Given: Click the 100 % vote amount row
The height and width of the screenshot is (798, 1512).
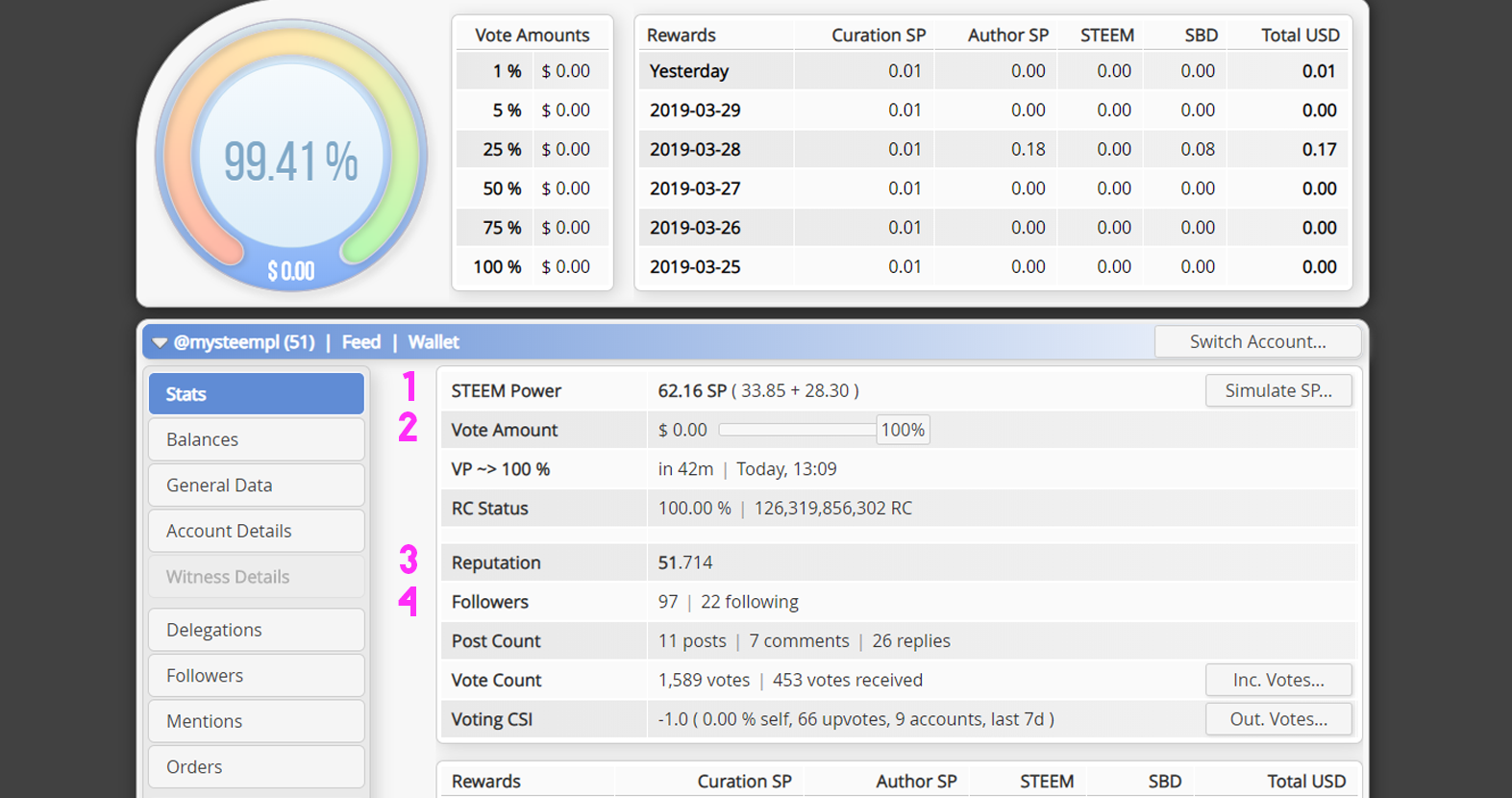Looking at the screenshot, I should pyautogui.click(x=533, y=267).
